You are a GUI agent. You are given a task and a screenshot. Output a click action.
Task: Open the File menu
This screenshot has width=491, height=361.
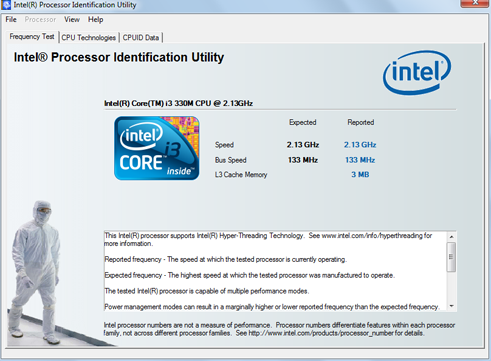click(x=11, y=19)
